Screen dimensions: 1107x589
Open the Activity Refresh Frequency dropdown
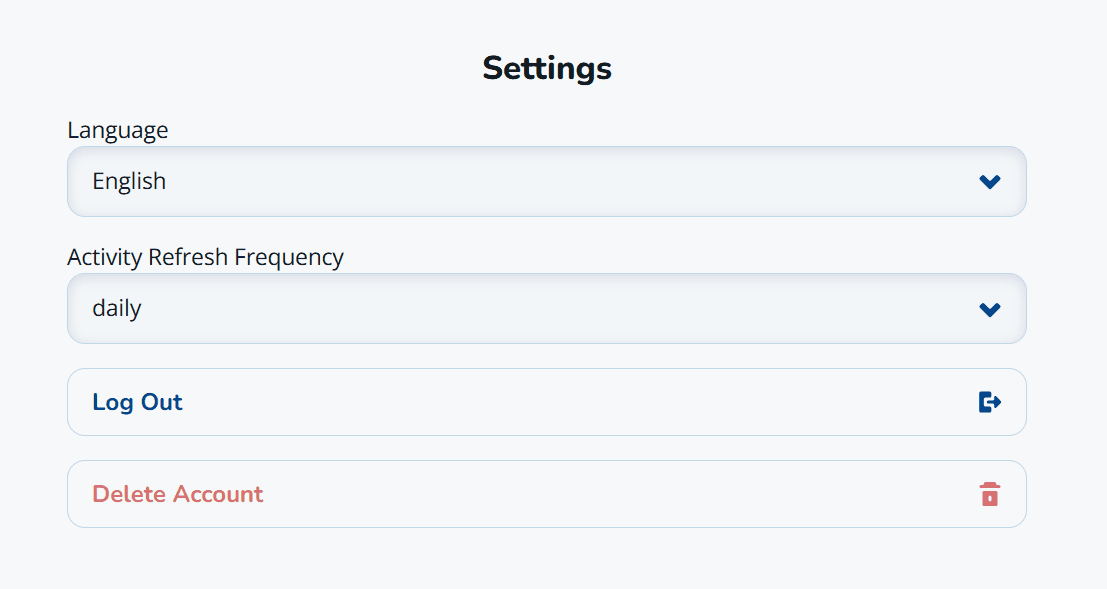point(547,308)
